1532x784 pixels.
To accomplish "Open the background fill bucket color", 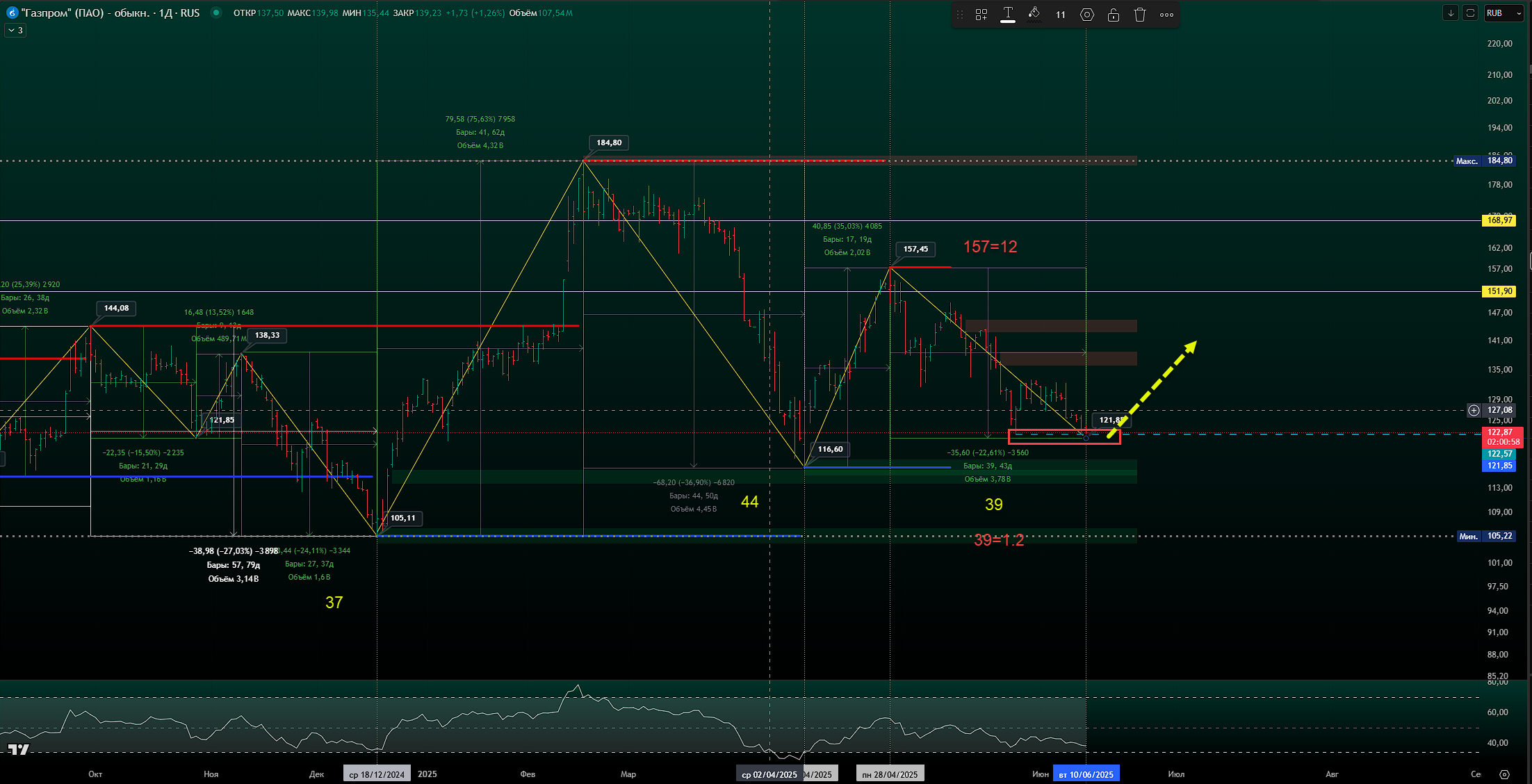I will pyautogui.click(x=1034, y=15).
